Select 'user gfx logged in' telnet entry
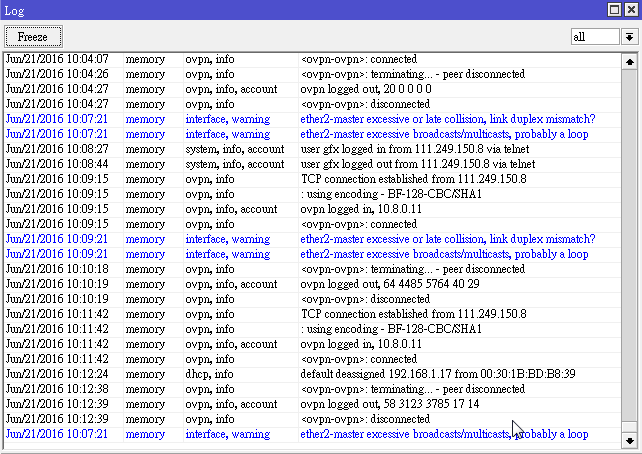 tap(313, 149)
